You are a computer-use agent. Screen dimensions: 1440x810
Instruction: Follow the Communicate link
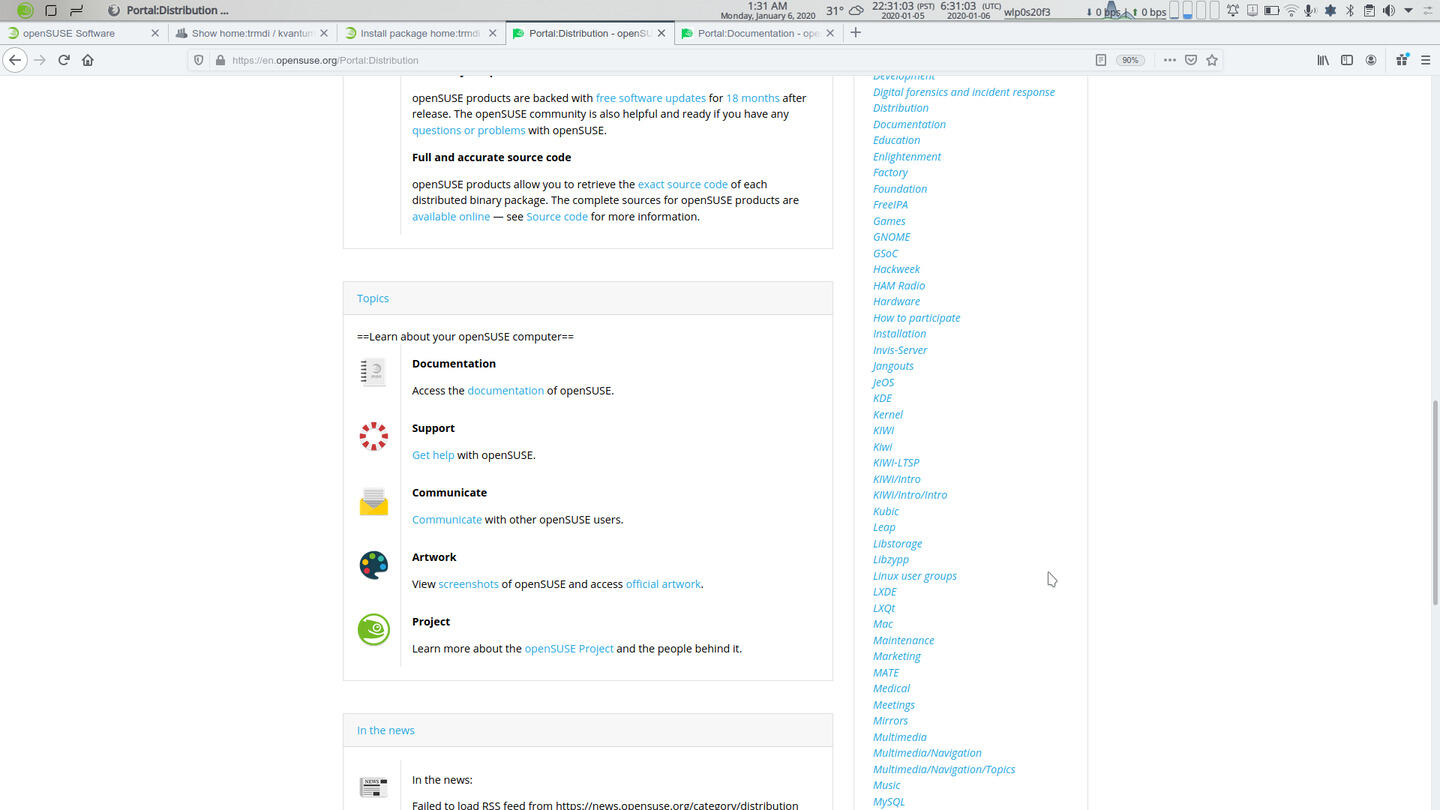(447, 519)
